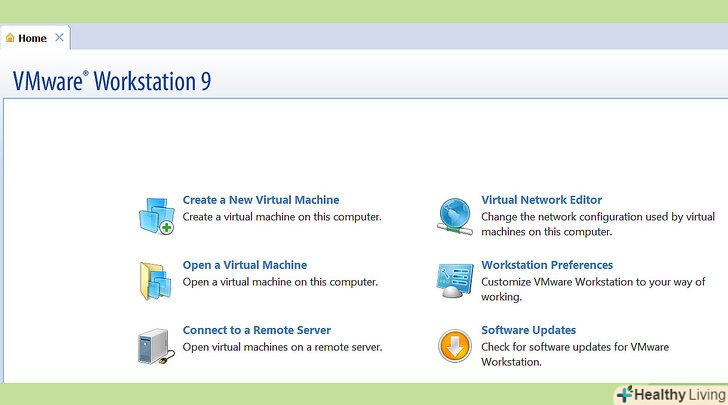This screenshot has width=728, height=405.
Task: Click the Connect to a Remote Server computer icon
Action: (x=156, y=346)
